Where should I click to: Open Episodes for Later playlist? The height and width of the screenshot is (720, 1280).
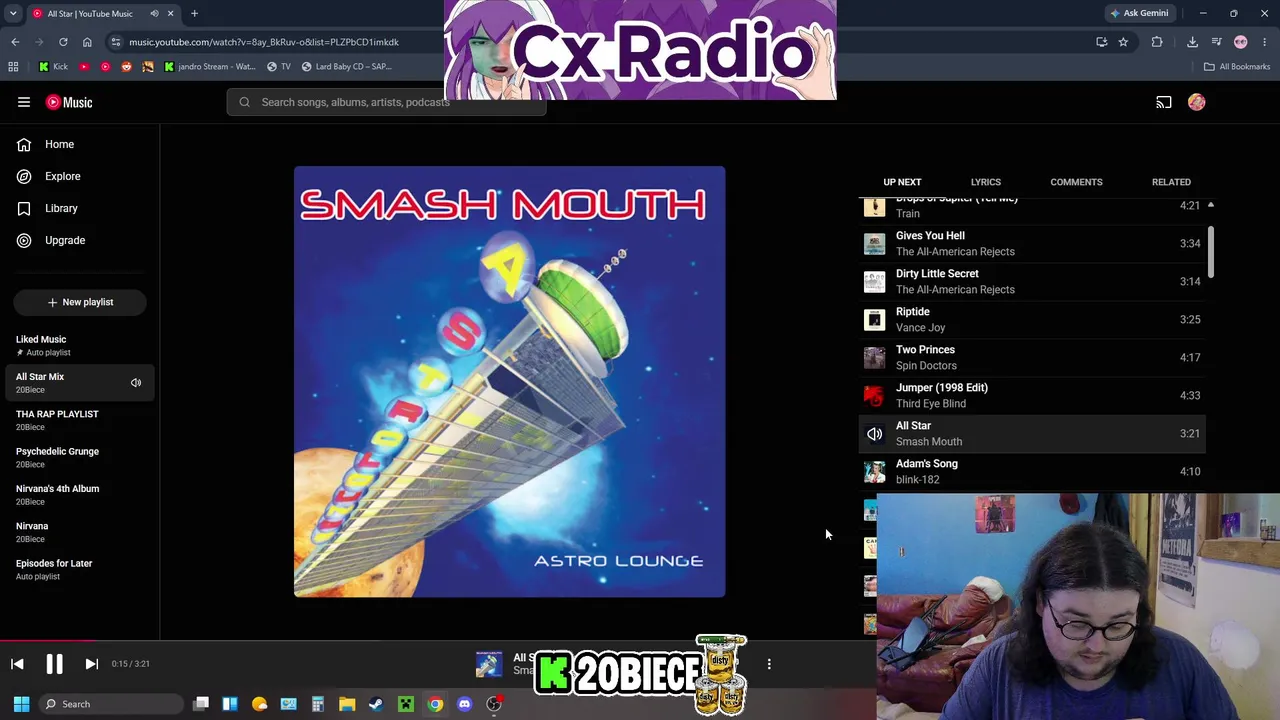coord(80,569)
